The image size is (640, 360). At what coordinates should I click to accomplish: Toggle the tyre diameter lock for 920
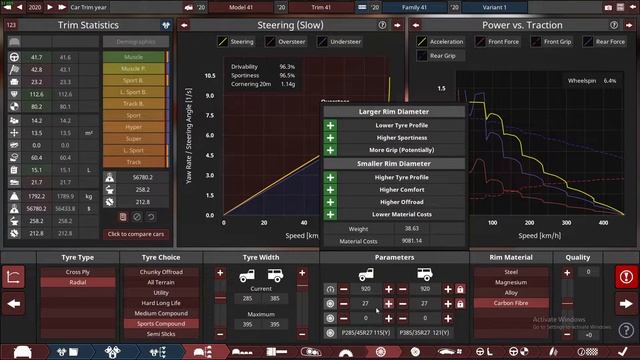[460, 289]
